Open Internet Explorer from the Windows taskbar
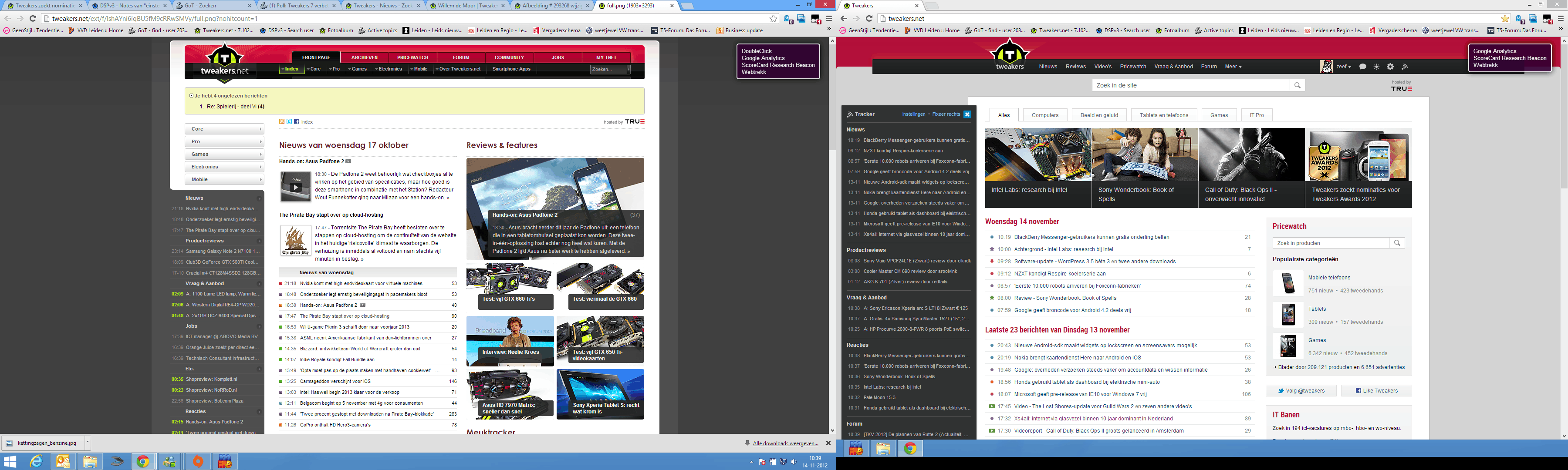The width and height of the screenshot is (1568, 470). pos(37,461)
